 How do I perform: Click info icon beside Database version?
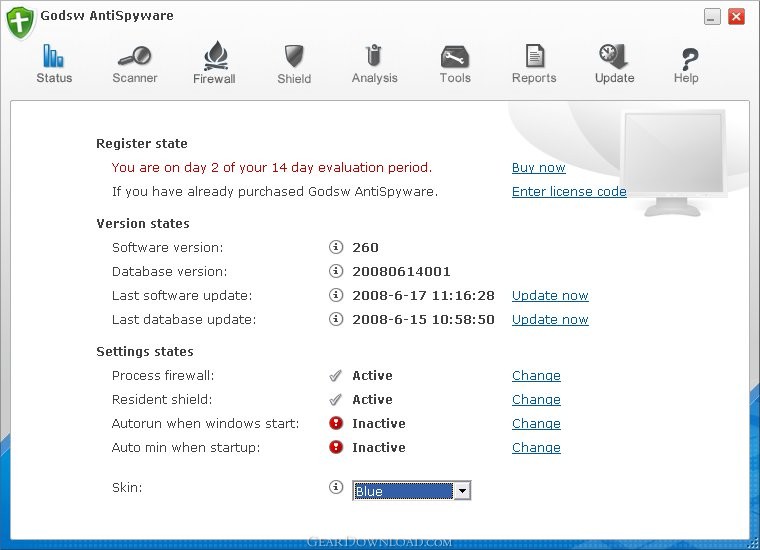pyautogui.click(x=335, y=271)
